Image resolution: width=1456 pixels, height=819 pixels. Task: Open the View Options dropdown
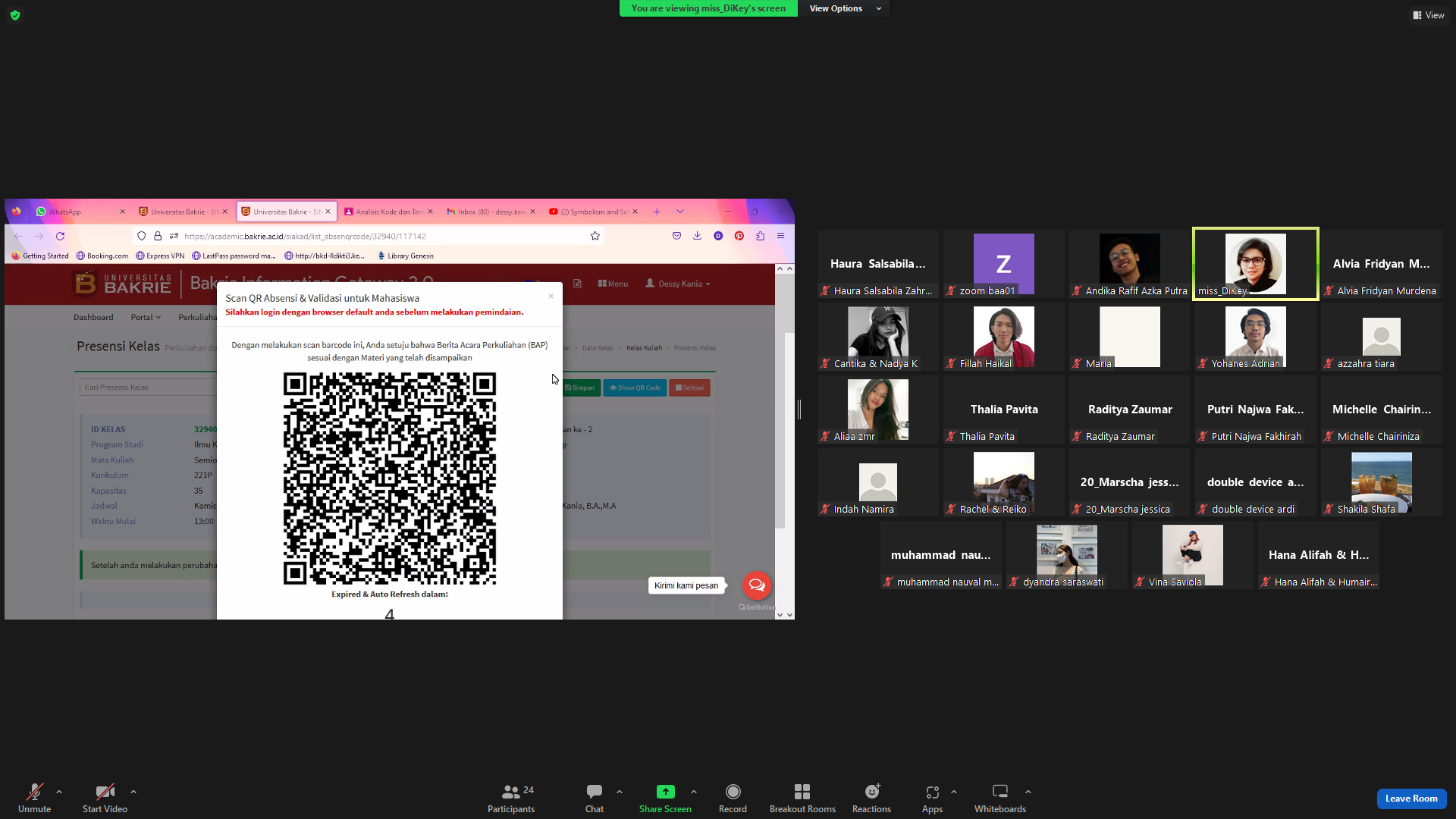pyautogui.click(x=845, y=8)
